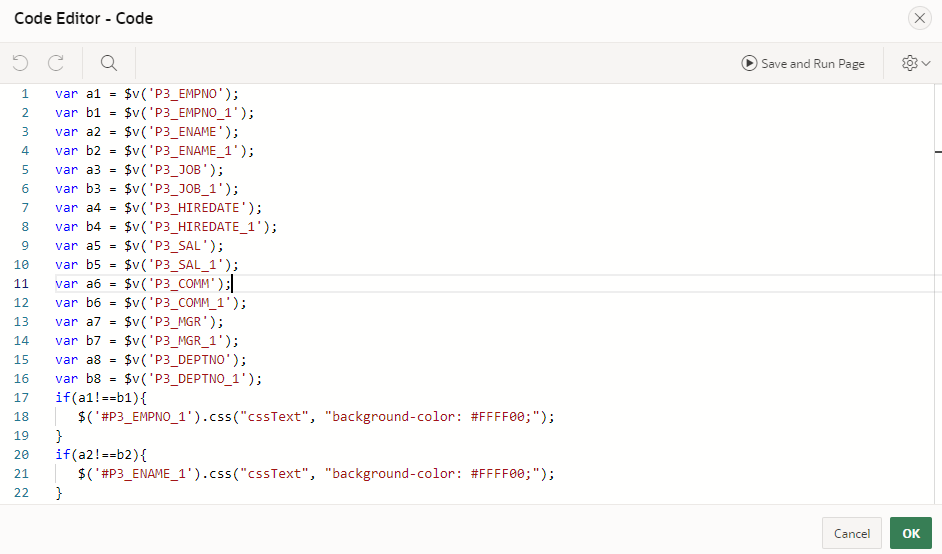Place cursor in '#P3_EMPNO_1' css line
Image resolution: width=942 pixels, height=554 pixels.
[316, 416]
